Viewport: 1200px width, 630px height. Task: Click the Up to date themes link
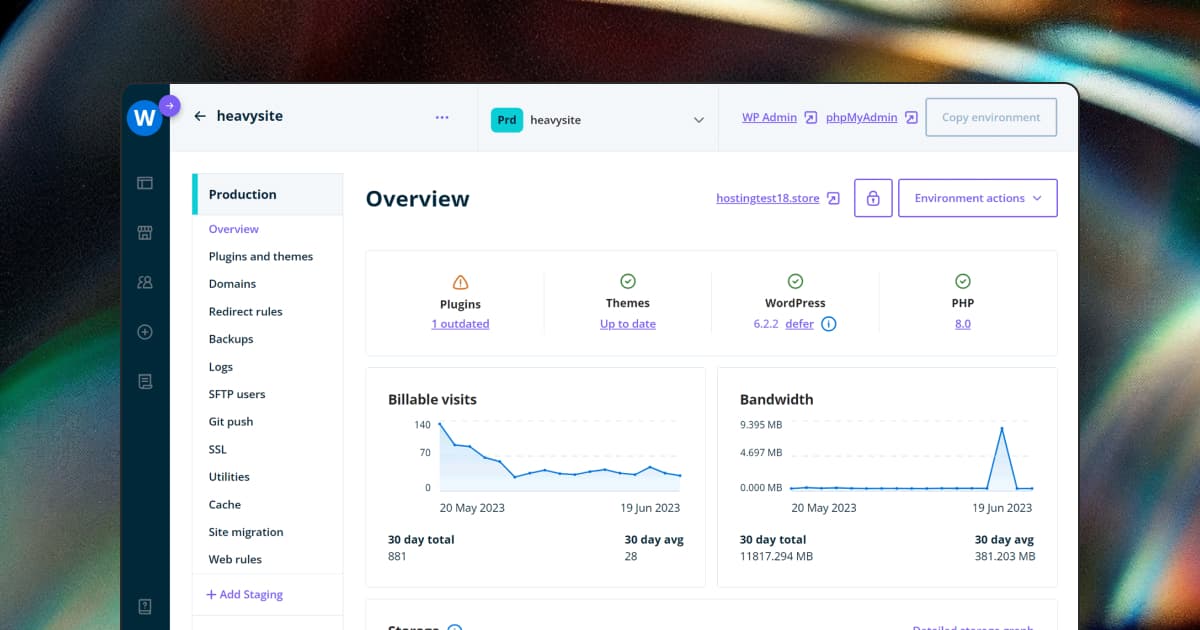(628, 324)
